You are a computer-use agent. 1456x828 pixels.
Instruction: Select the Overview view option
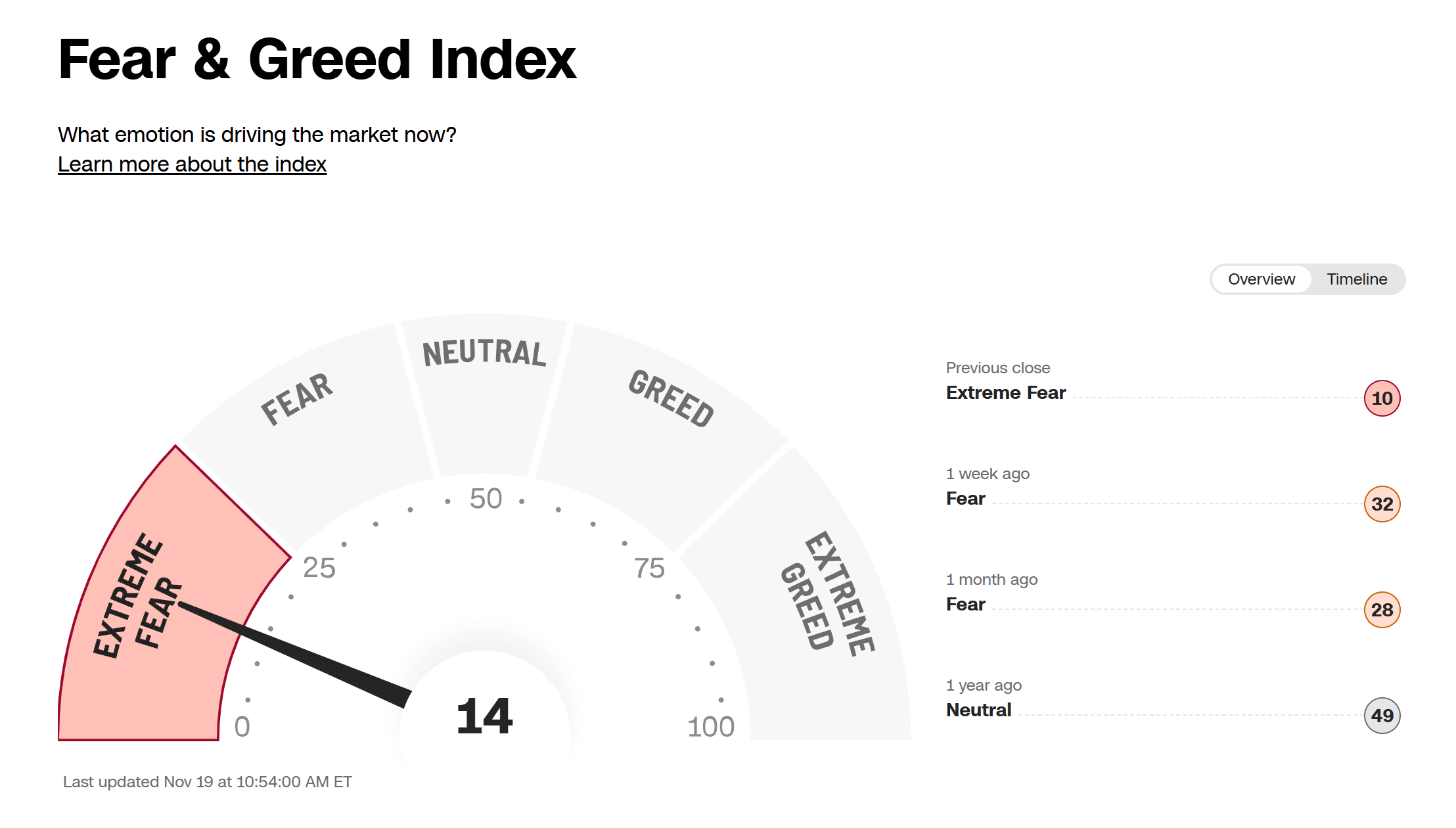click(x=1261, y=279)
